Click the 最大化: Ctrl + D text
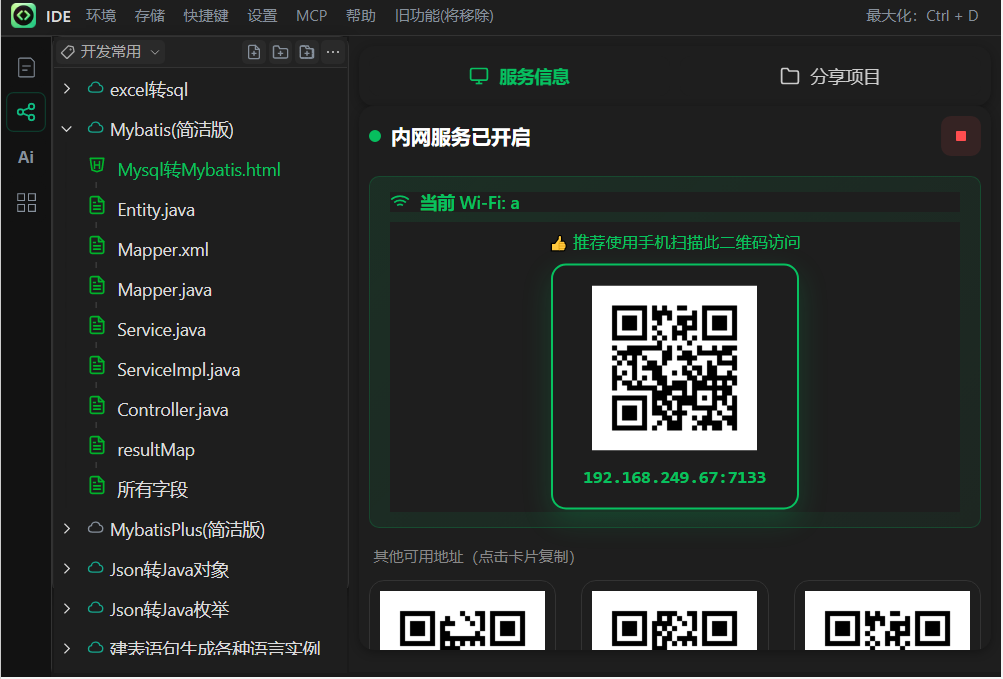Viewport: 1003px width, 679px height. coord(922,16)
